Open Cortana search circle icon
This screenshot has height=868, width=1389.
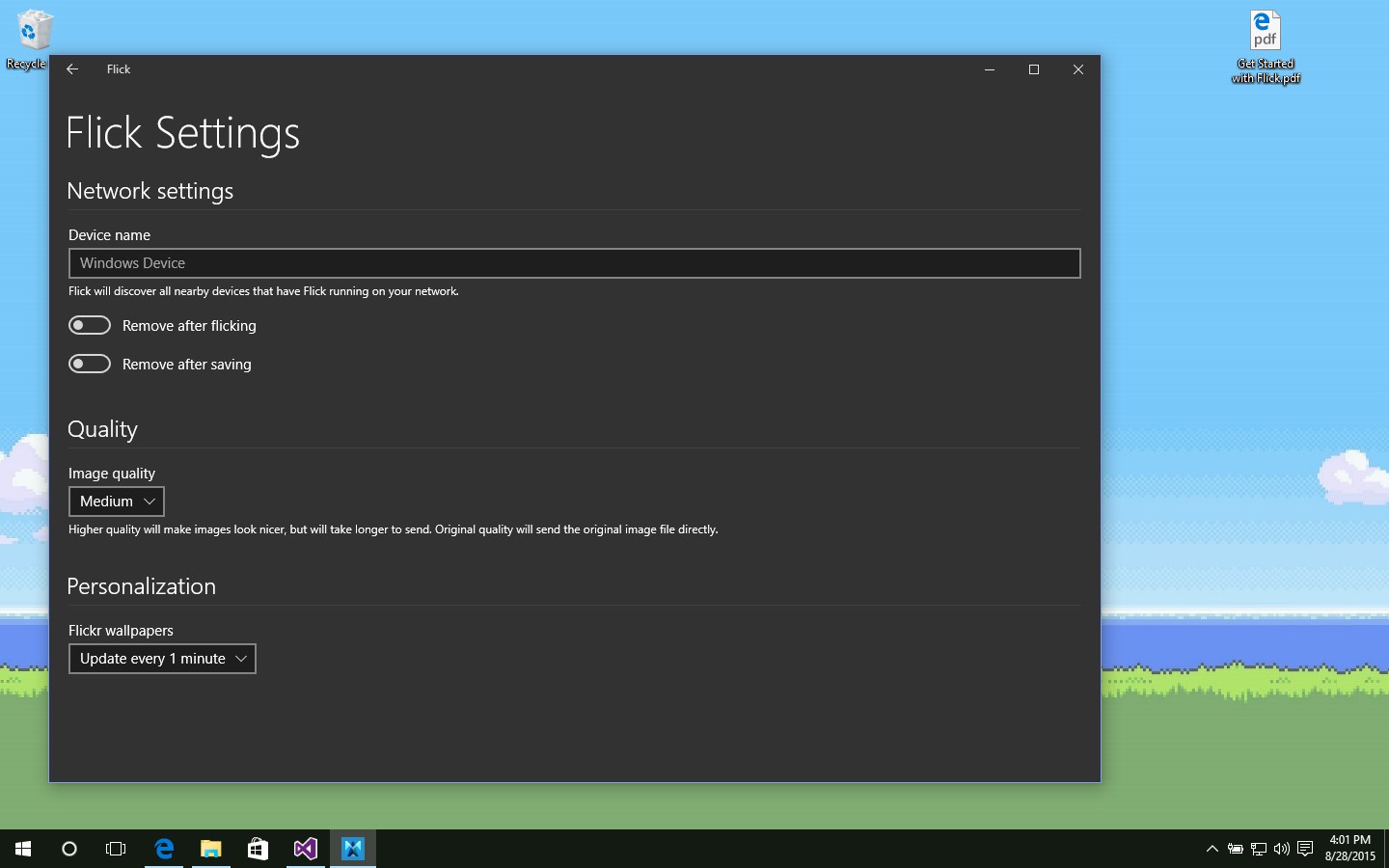(x=69, y=849)
